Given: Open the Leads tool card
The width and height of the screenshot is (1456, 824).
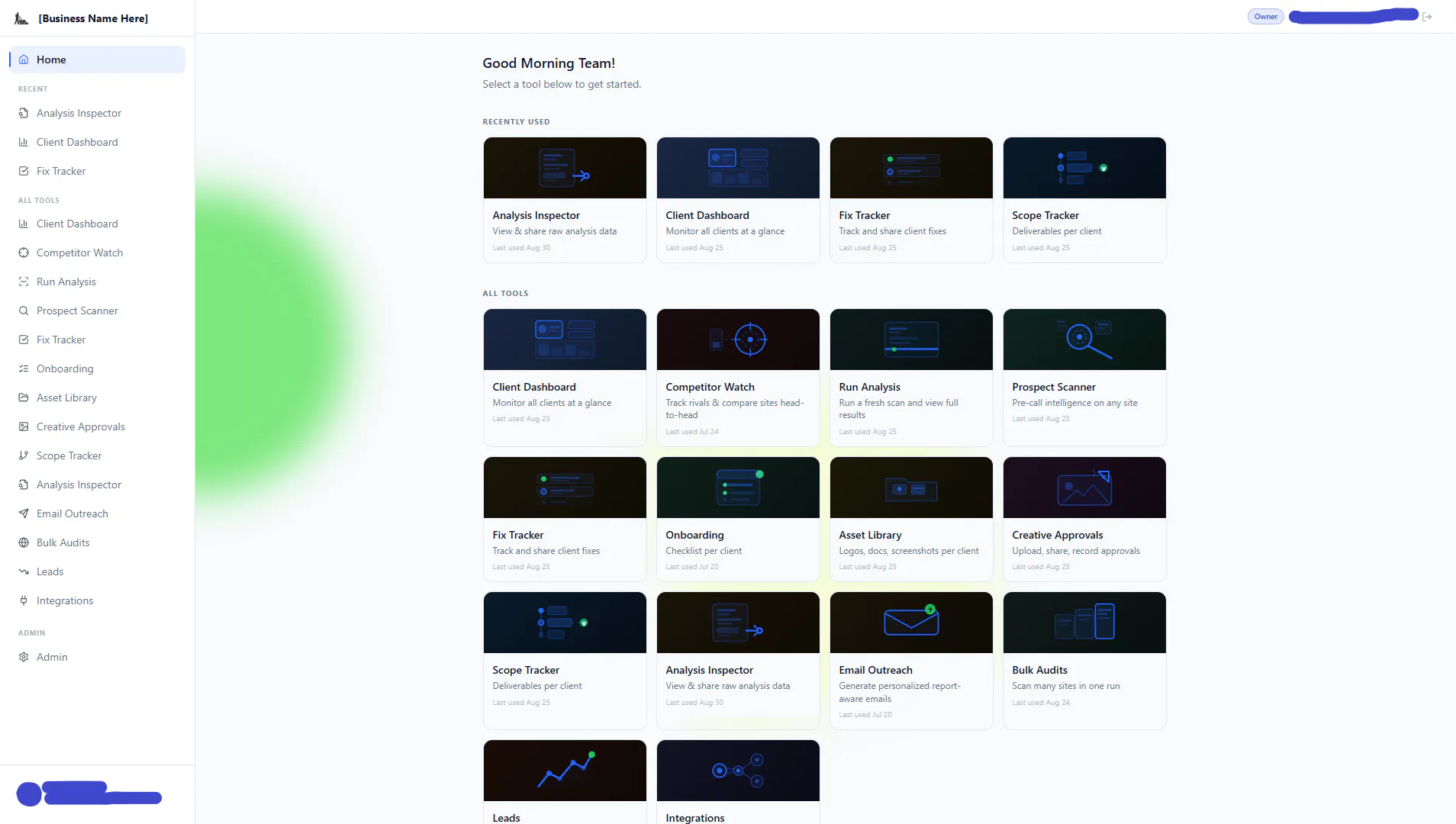Looking at the screenshot, I should coord(565,782).
